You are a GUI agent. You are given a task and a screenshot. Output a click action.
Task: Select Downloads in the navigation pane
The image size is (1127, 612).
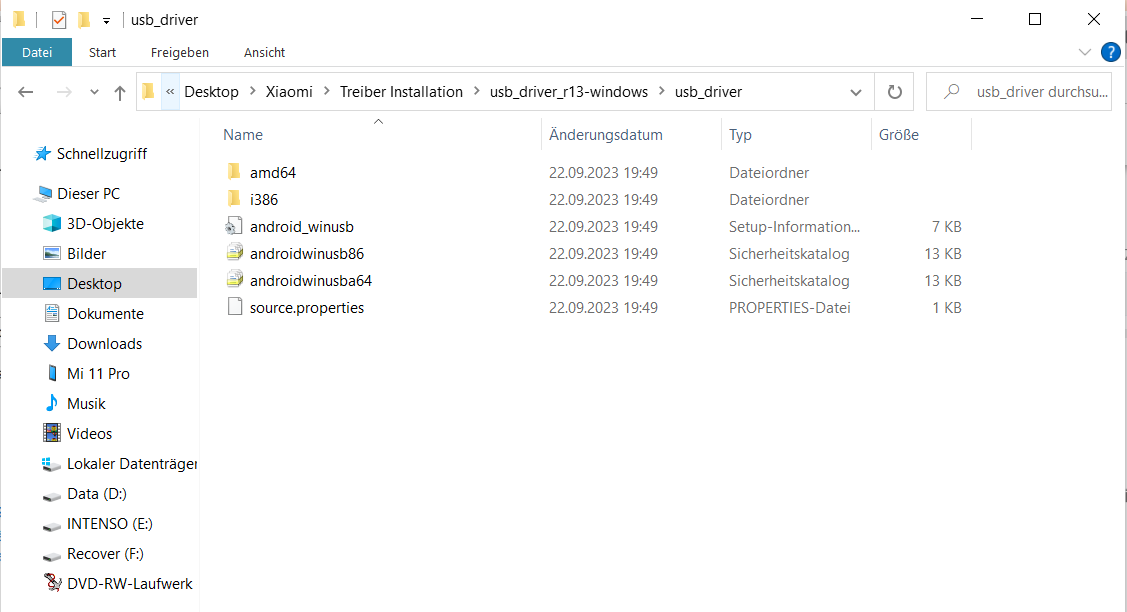coord(104,344)
